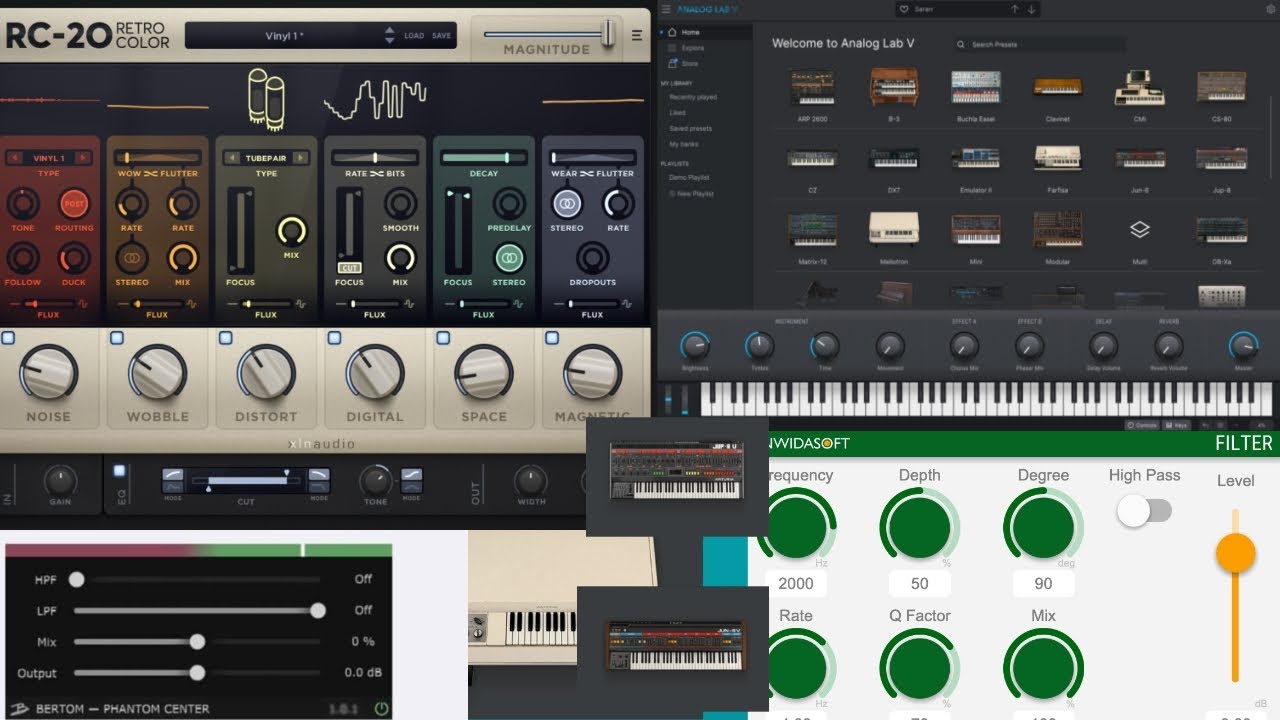Click the Digital module Flux waveform icon
1280x720 pixels.
tap(409, 303)
